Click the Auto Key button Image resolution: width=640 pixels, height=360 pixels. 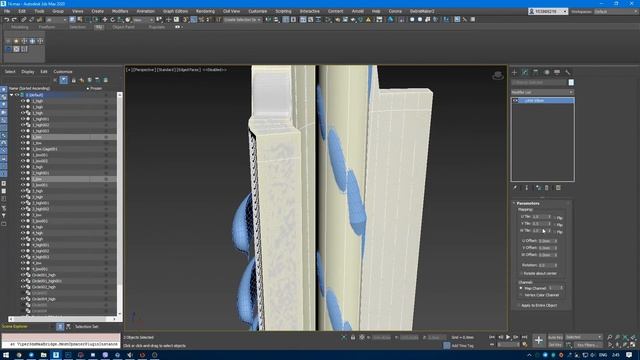(x=555, y=338)
